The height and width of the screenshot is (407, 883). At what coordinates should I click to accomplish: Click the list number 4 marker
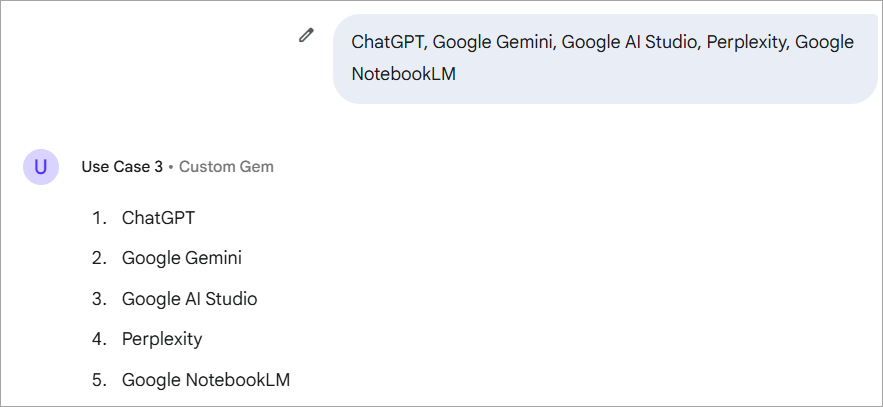click(98, 339)
